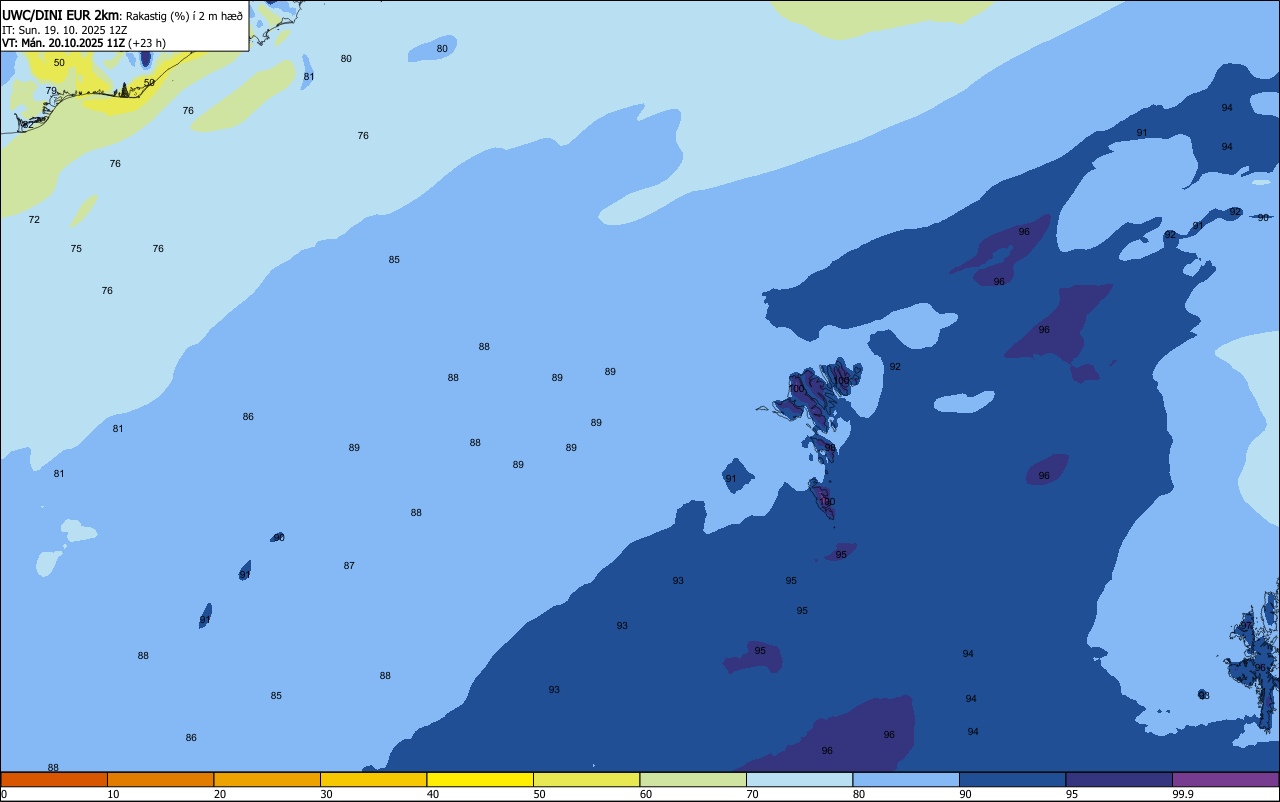This screenshot has width=1280, height=802.
Task: Select the light blue 80–90 legend swatch
Action: 906,779
